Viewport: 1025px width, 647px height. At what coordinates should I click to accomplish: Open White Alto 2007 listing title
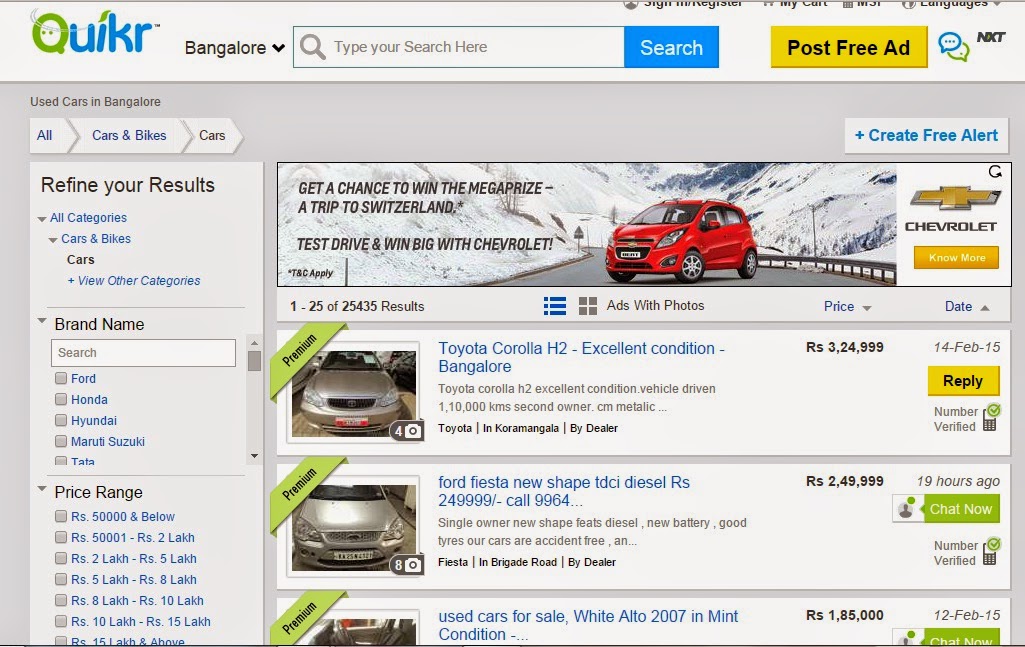click(x=588, y=625)
